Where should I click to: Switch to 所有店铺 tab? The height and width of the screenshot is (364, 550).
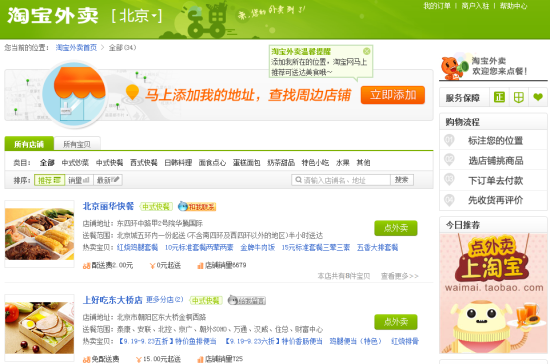pyautogui.click(x=29, y=144)
